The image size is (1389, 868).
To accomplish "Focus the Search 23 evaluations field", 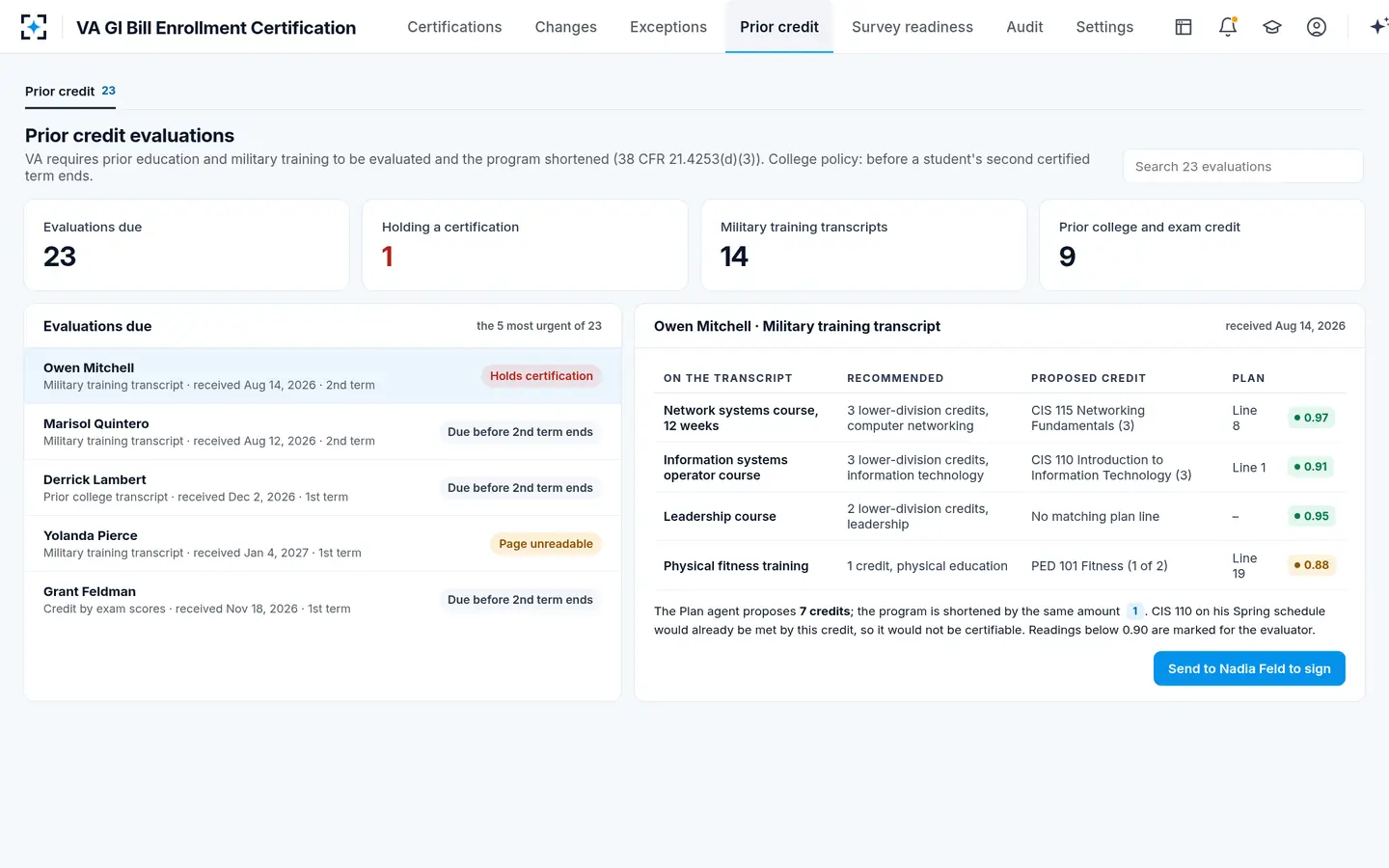I will (1242, 166).
